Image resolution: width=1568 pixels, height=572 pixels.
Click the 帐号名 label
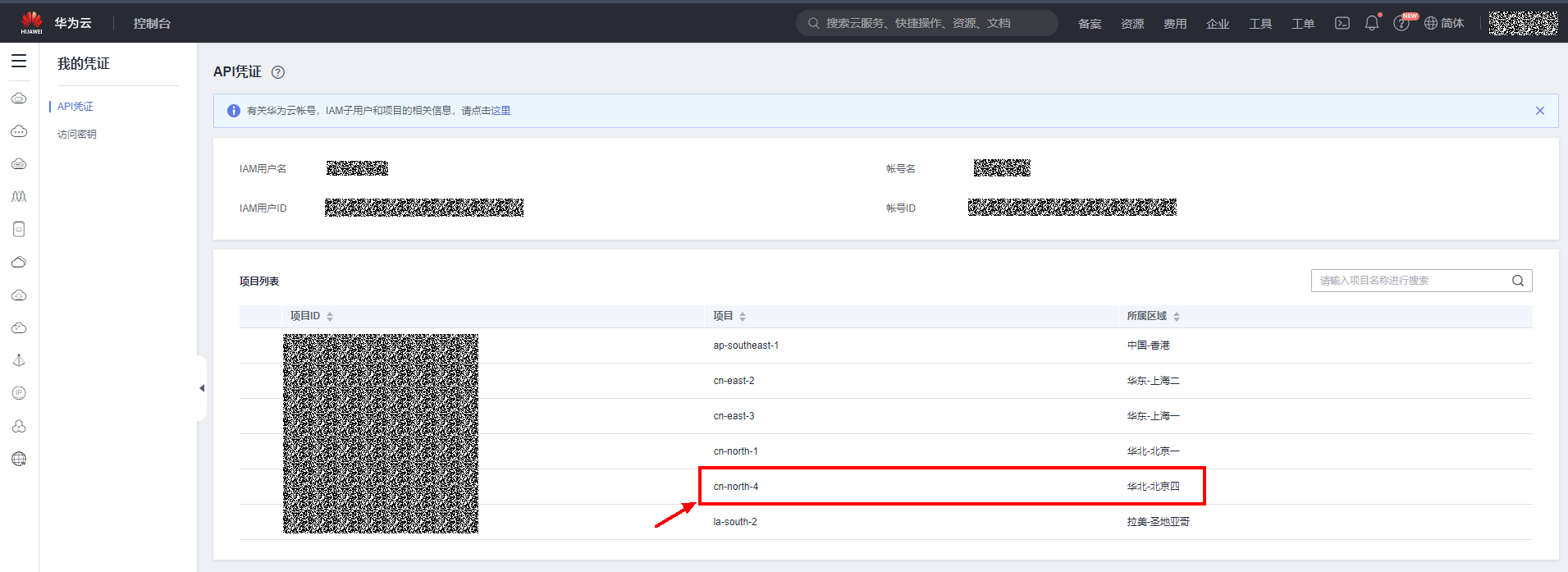pyautogui.click(x=900, y=169)
